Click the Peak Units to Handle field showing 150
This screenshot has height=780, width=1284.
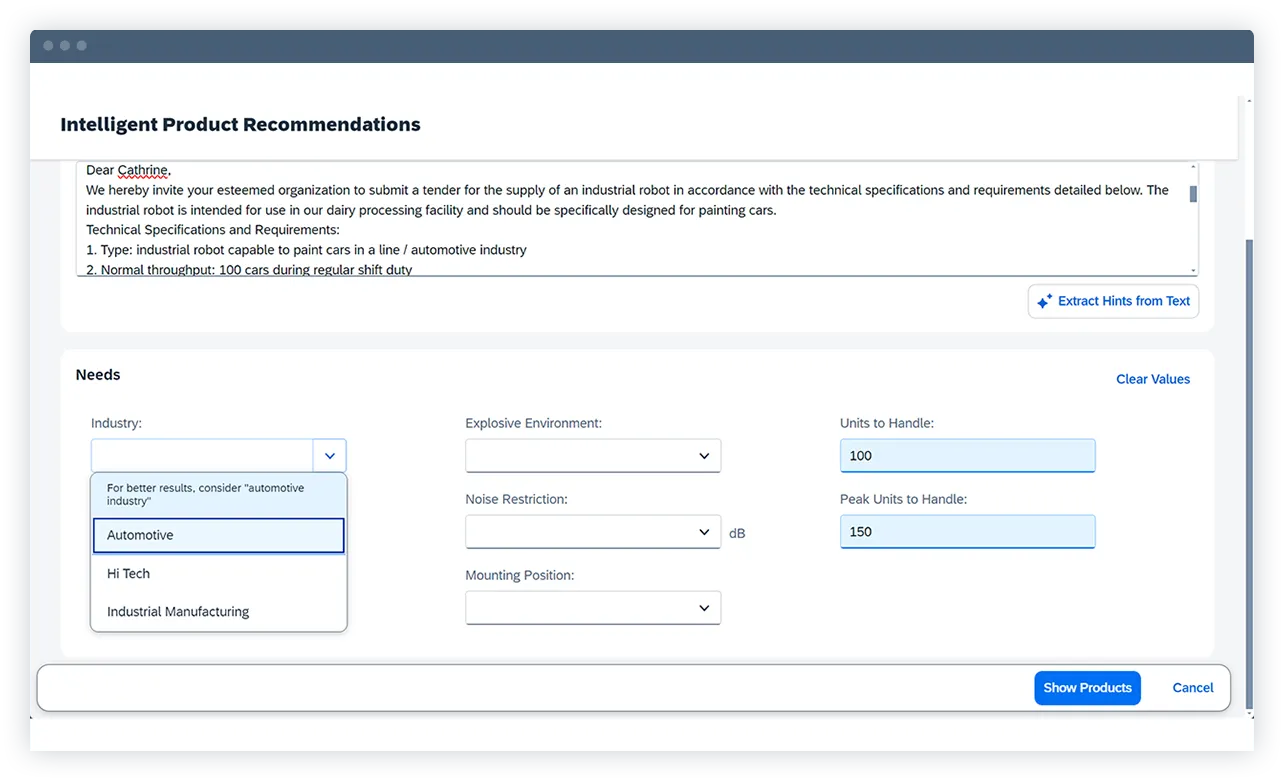click(x=967, y=531)
